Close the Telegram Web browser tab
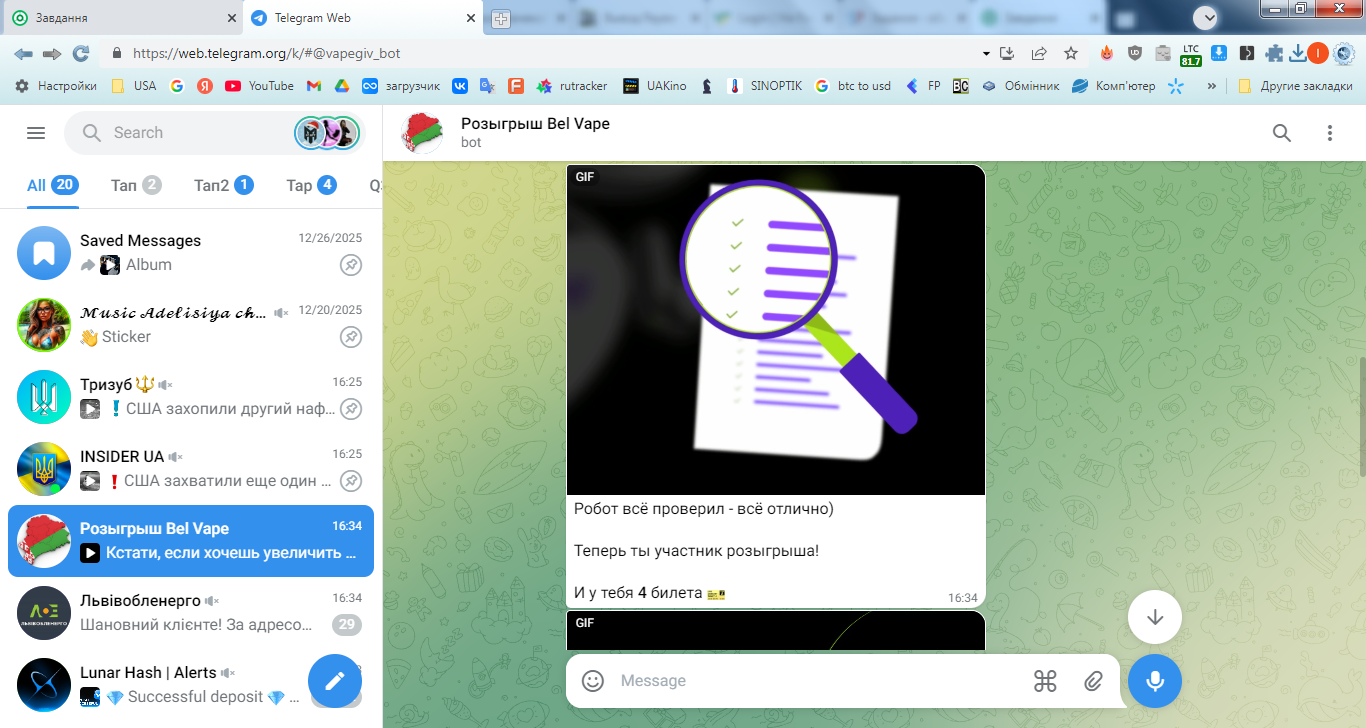1366x728 pixels. point(470,18)
